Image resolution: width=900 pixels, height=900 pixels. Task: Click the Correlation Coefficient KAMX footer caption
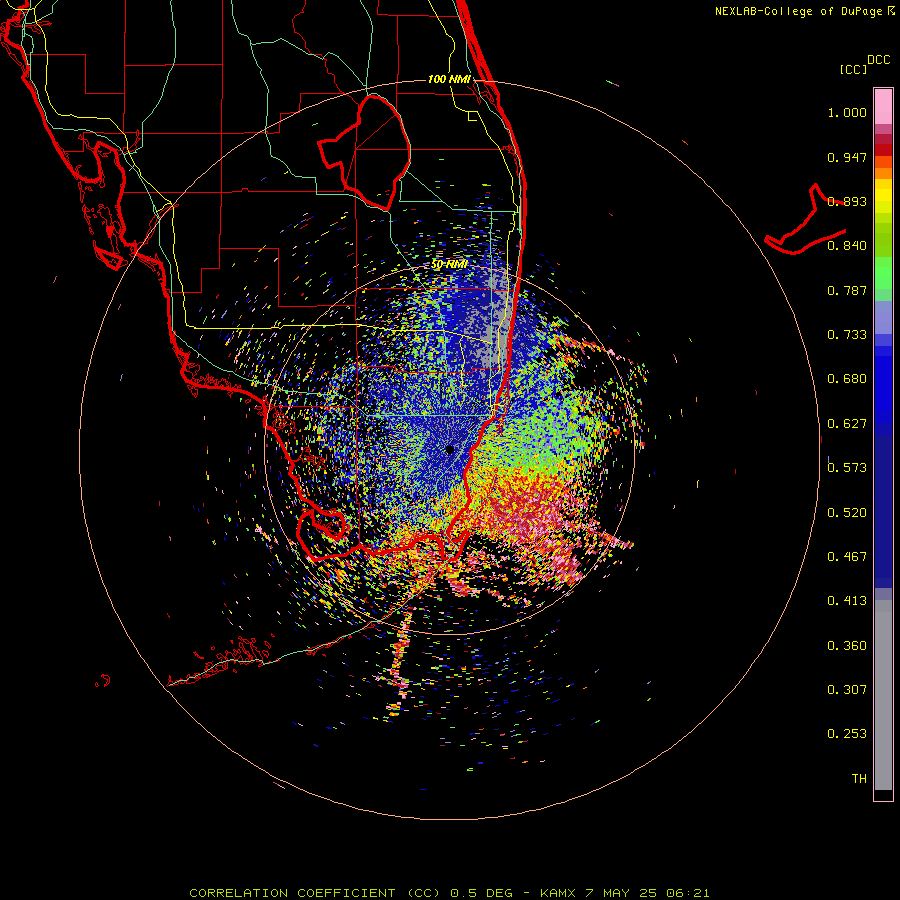(x=449, y=893)
